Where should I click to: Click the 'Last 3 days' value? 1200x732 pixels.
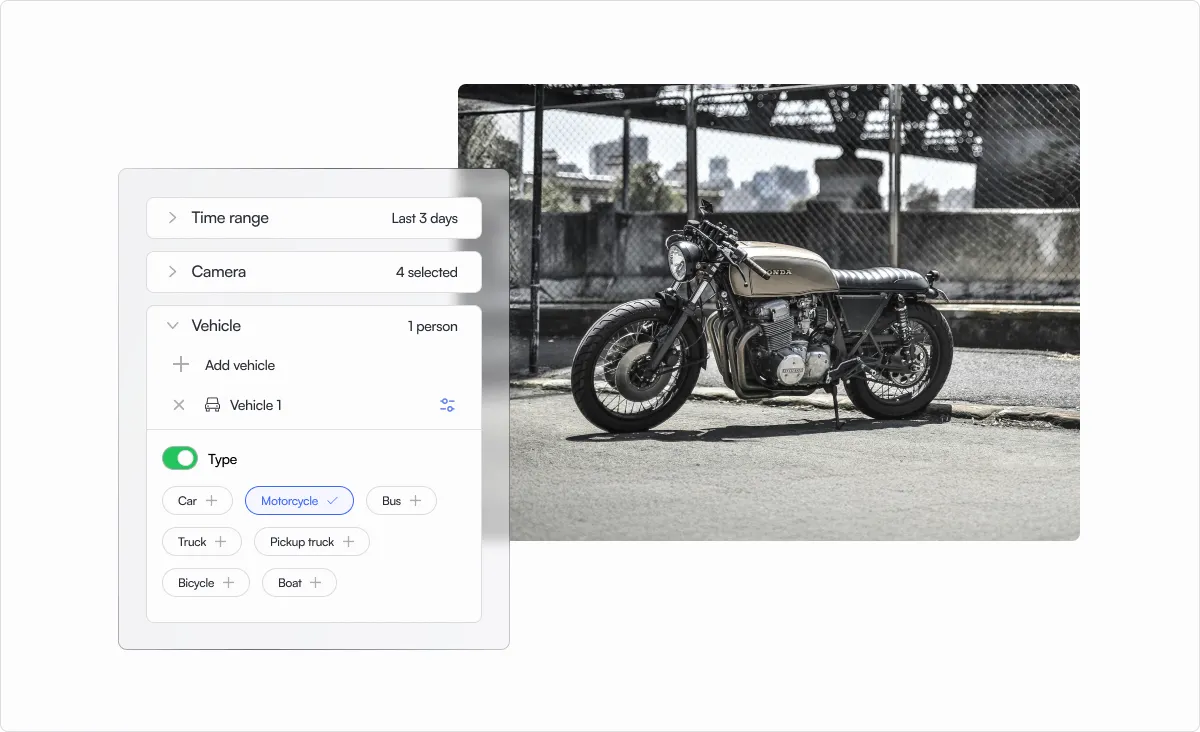point(424,218)
